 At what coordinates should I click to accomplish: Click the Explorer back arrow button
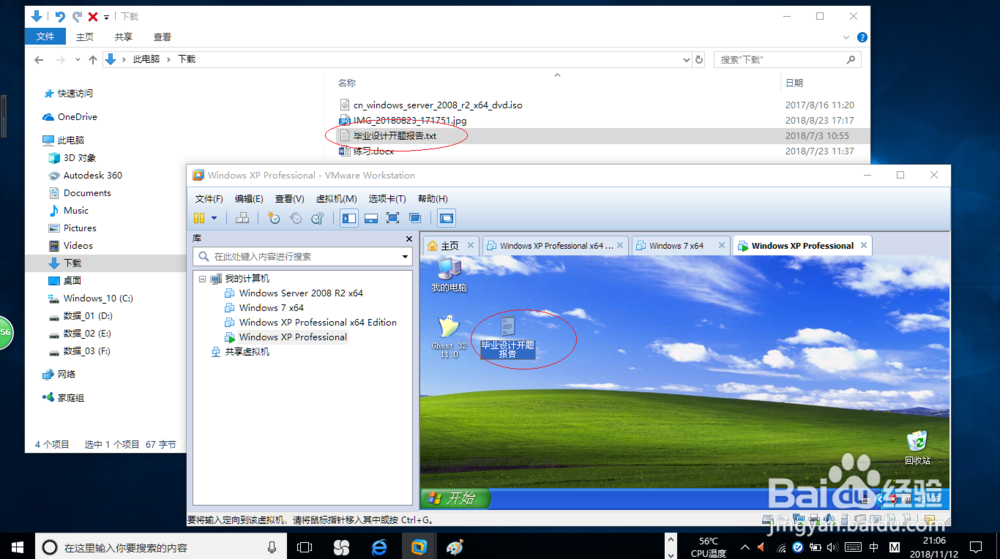(x=39, y=60)
